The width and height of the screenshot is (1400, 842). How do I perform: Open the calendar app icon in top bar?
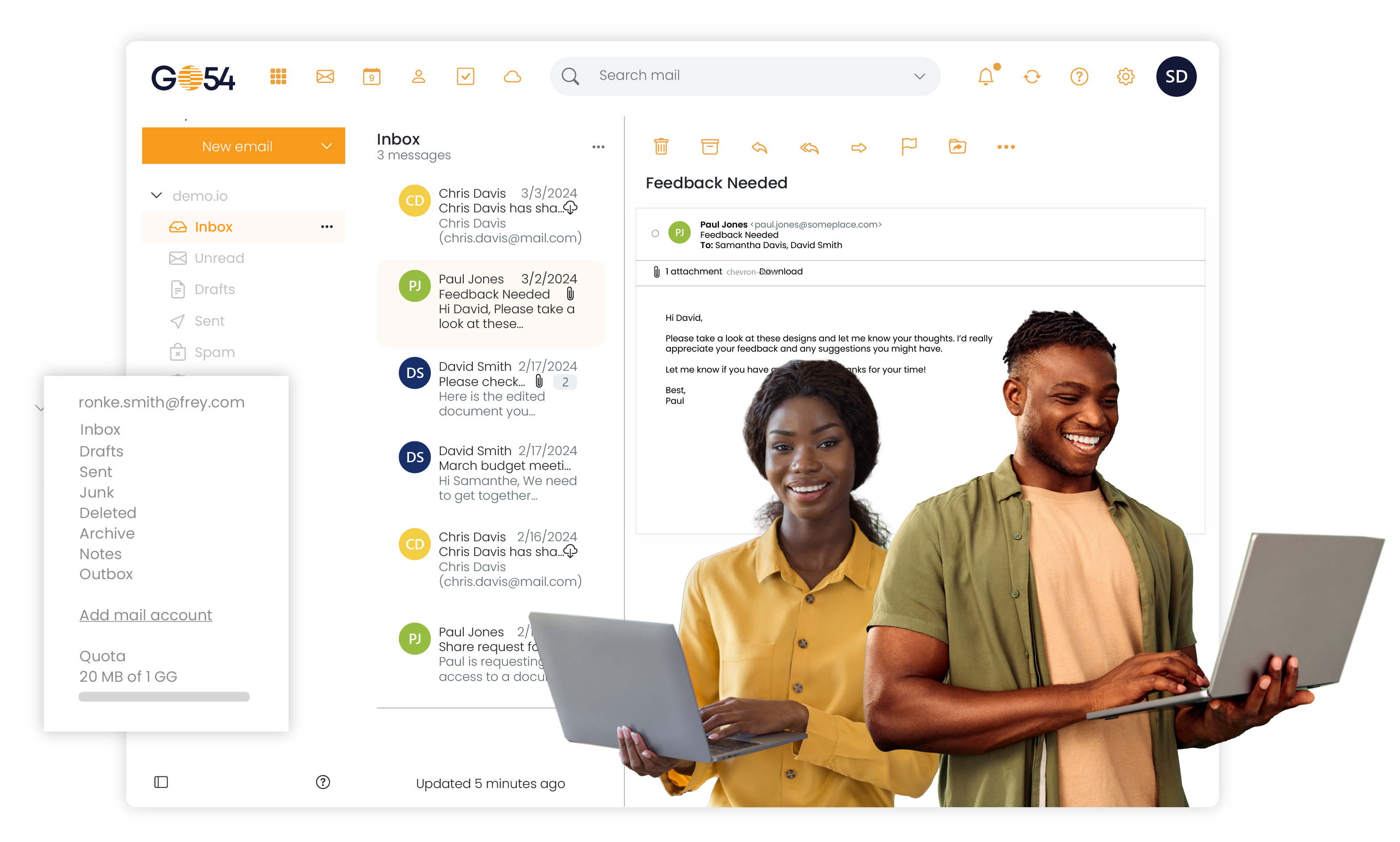pyautogui.click(x=372, y=76)
